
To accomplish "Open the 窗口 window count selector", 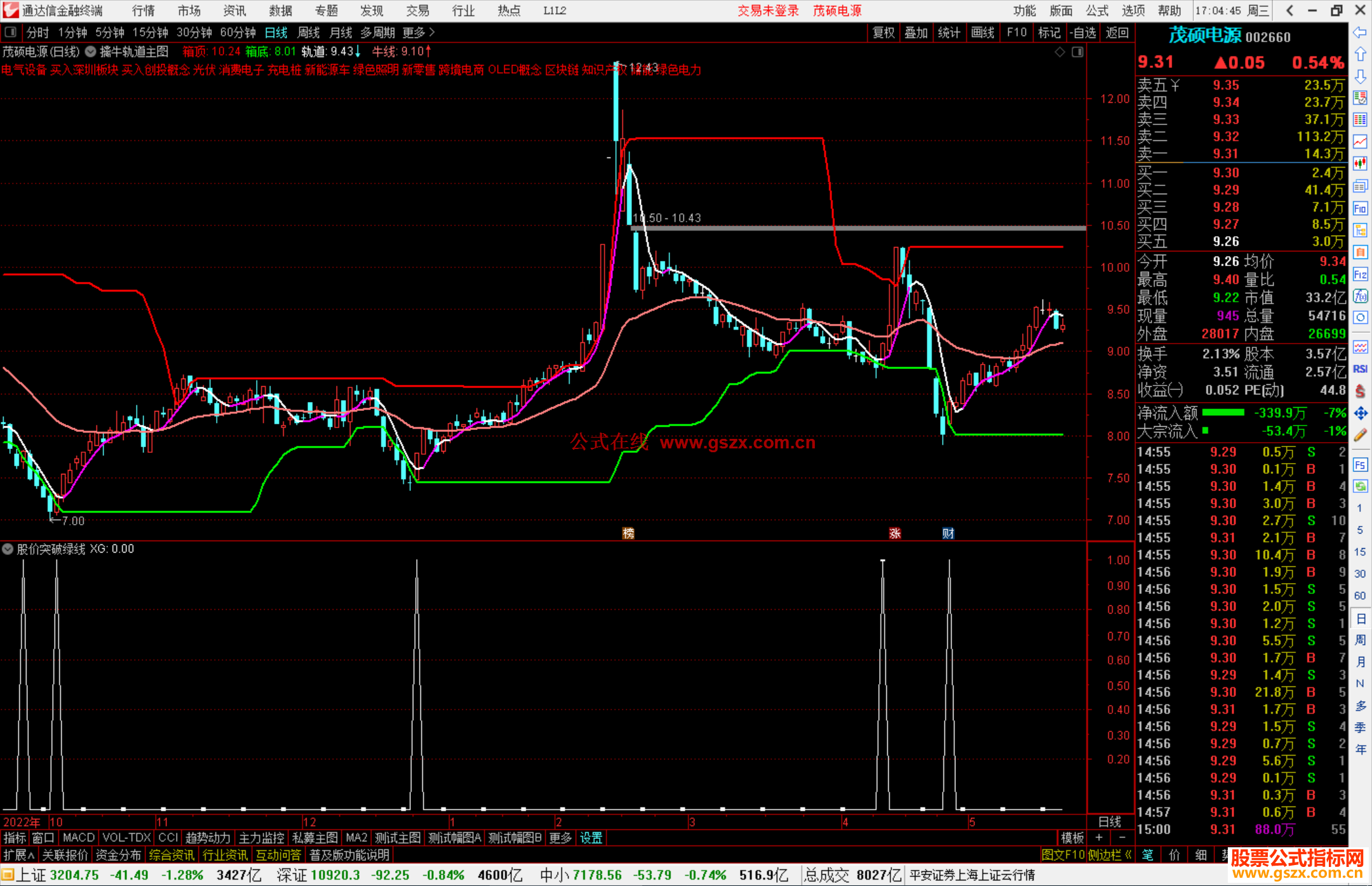I will click(x=43, y=838).
